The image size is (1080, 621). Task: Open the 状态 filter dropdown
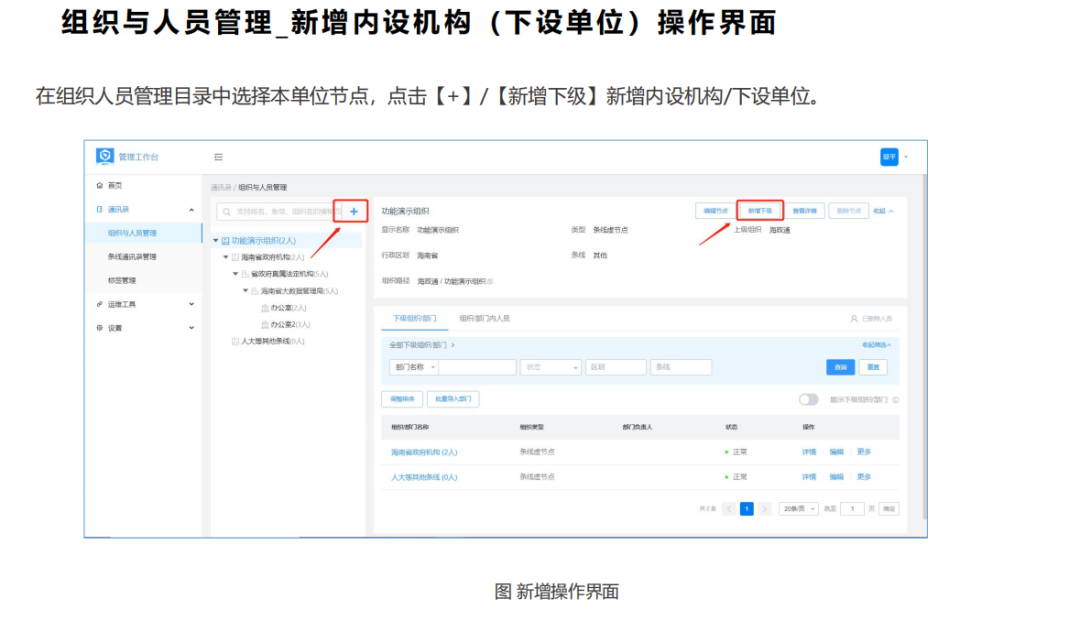pyautogui.click(x=551, y=367)
